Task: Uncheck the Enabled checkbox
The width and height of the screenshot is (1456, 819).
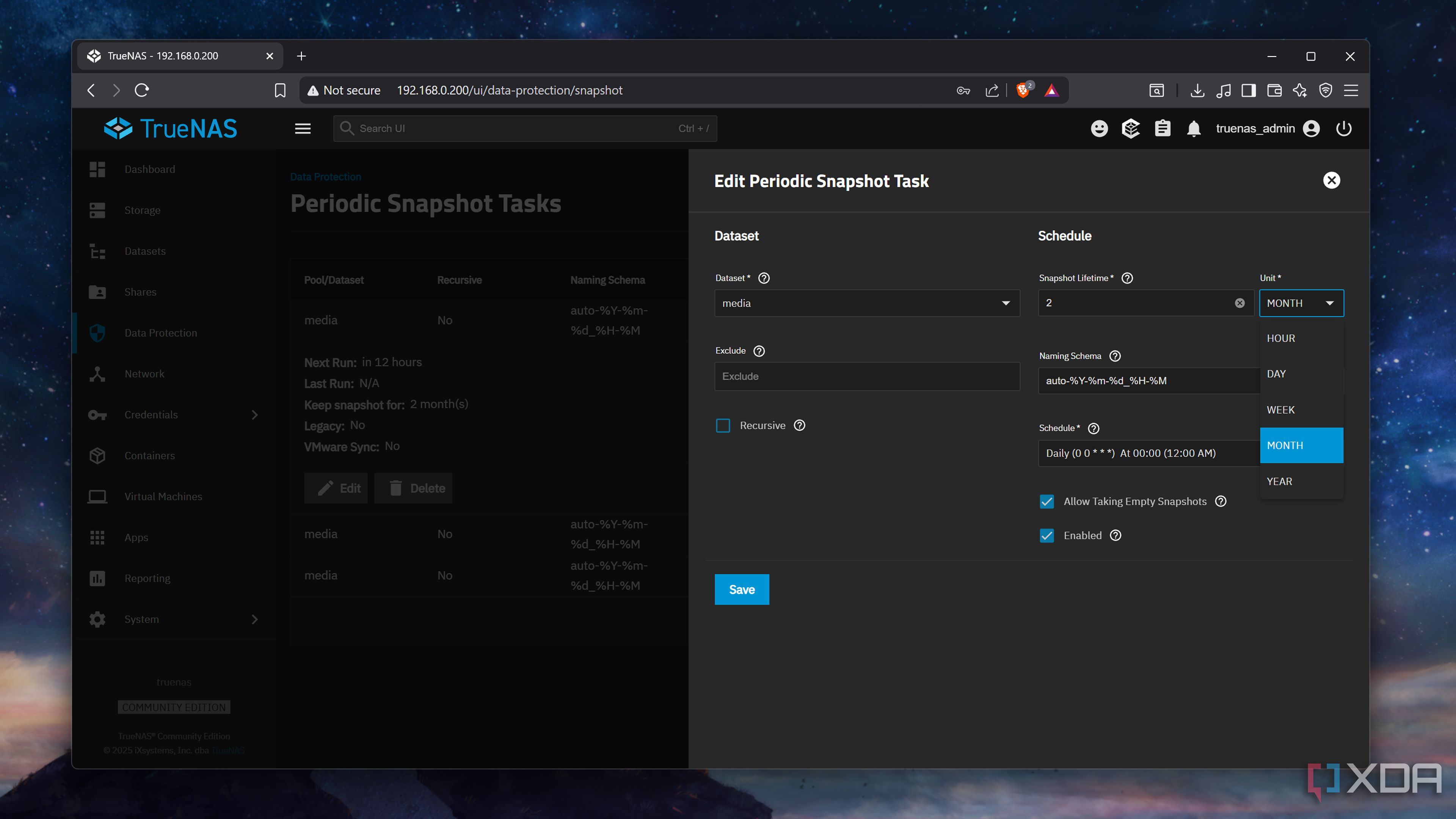Action: 1046,535
